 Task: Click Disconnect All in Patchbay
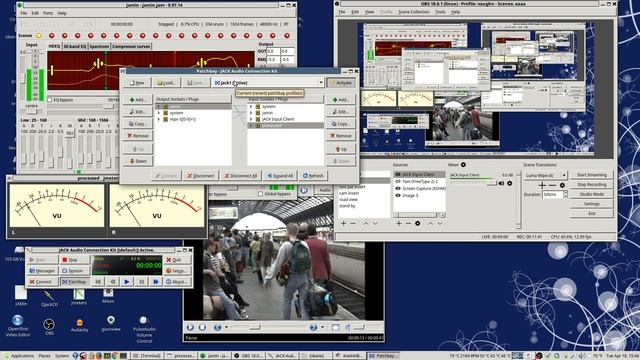[x=240, y=176]
